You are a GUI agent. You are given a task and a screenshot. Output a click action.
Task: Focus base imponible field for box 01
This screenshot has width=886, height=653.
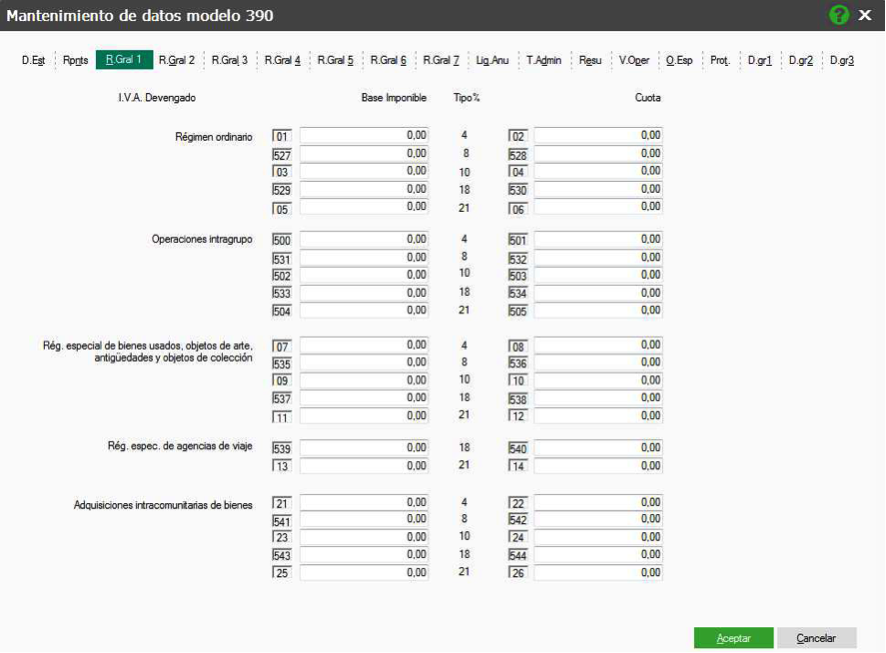point(364,135)
